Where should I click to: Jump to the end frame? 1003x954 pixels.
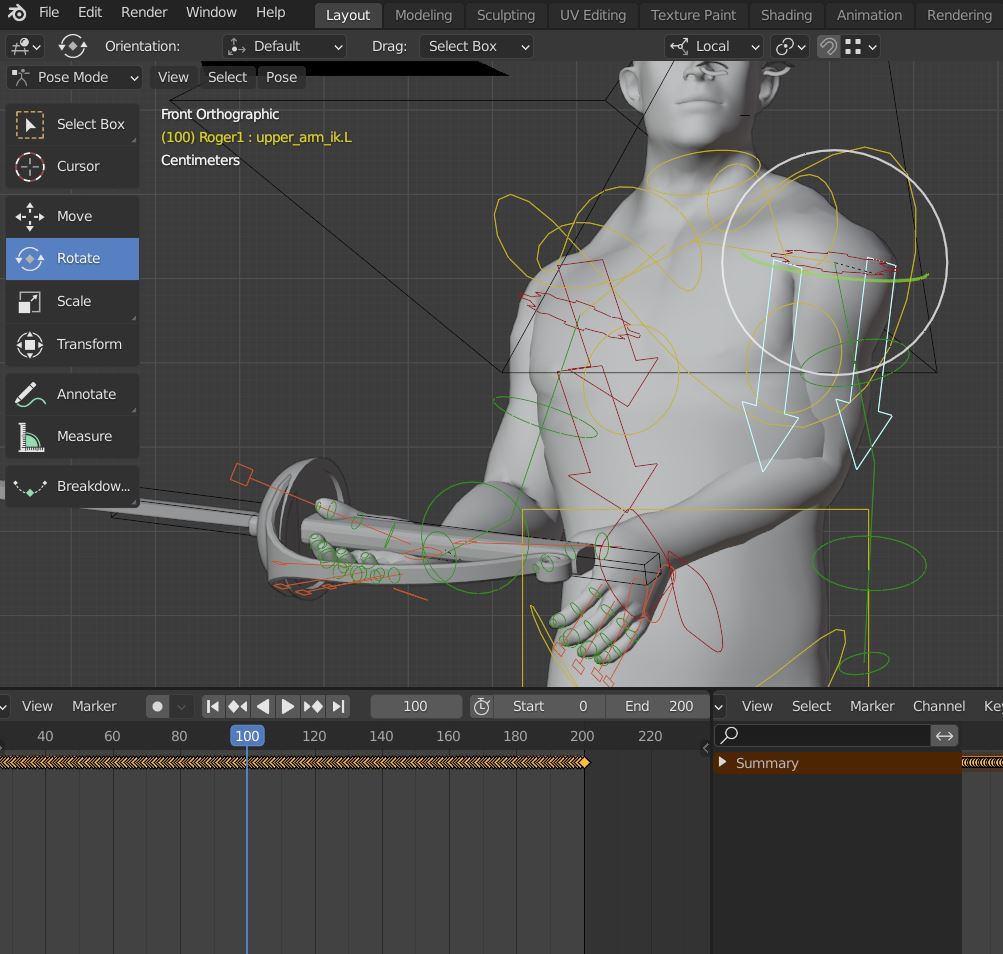[338, 706]
